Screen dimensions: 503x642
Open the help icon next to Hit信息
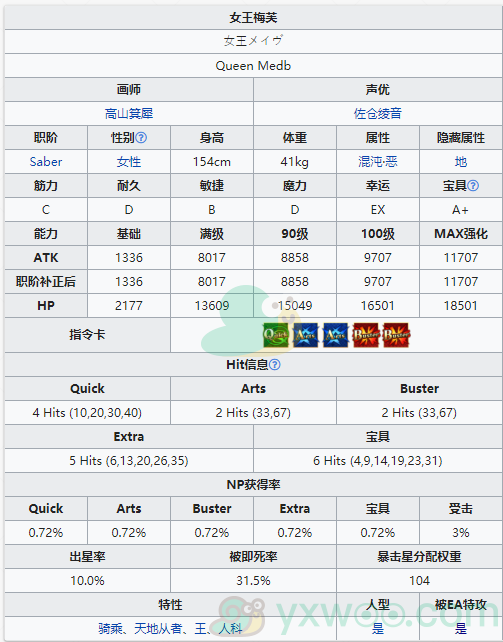[275, 364]
